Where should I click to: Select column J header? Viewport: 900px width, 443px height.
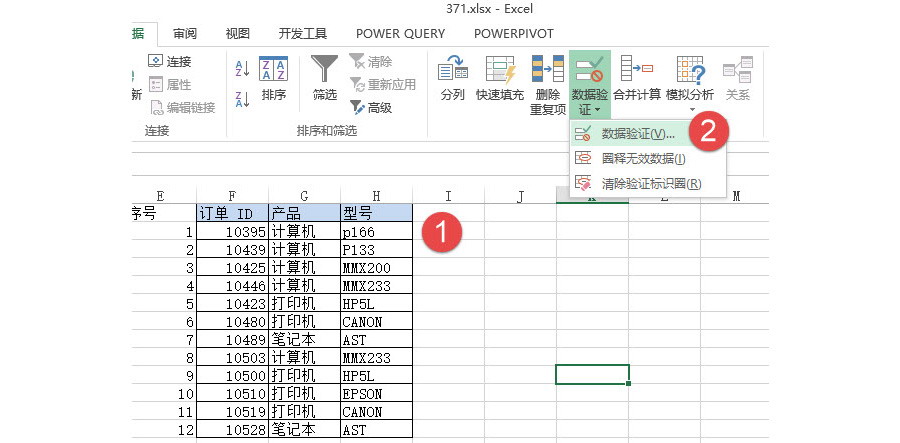coord(520,196)
